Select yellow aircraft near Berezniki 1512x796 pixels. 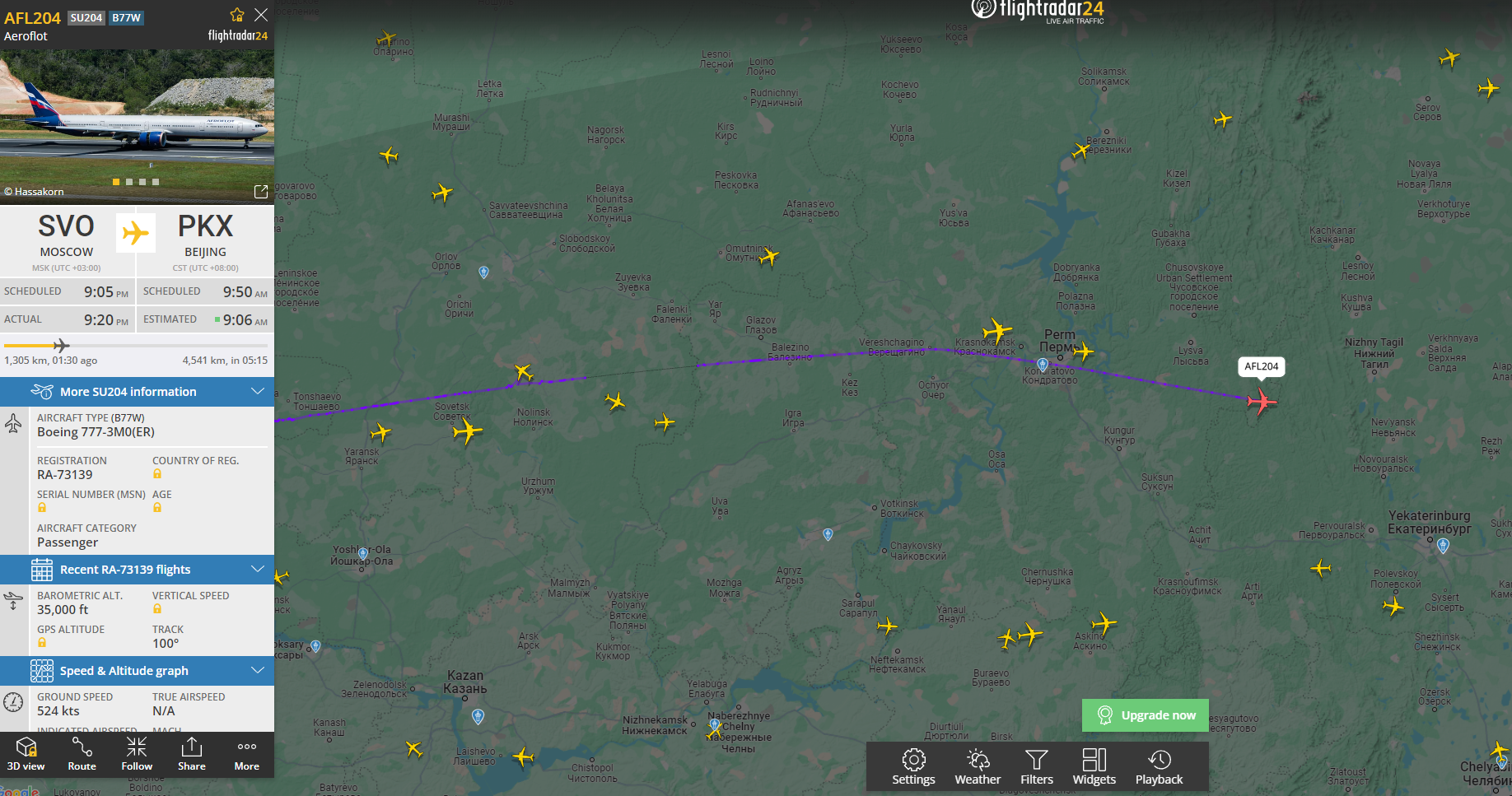point(1080,151)
